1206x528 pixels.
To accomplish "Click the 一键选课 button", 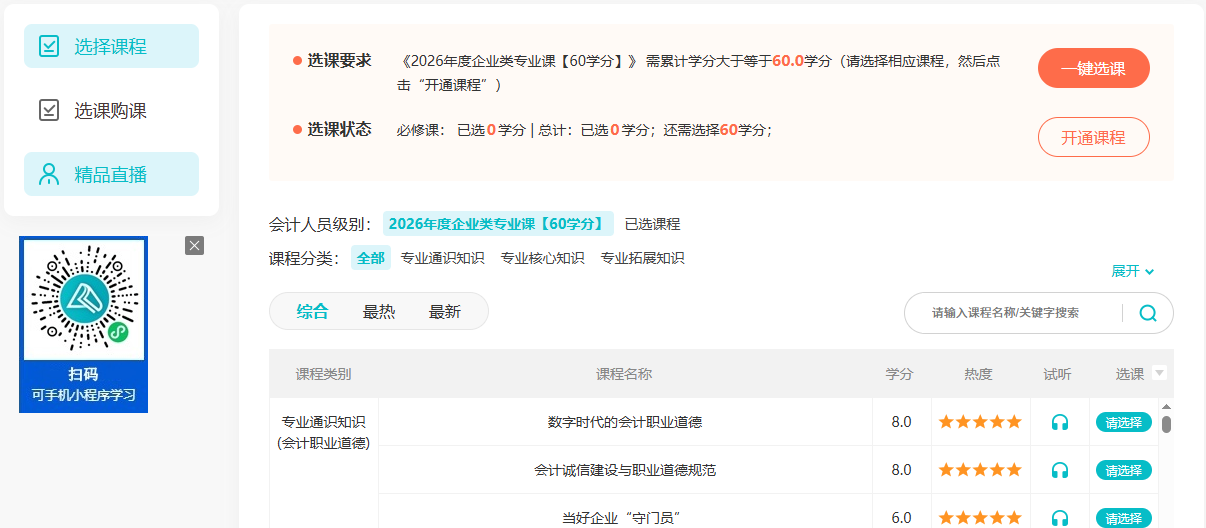I will click(x=1094, y=69).
